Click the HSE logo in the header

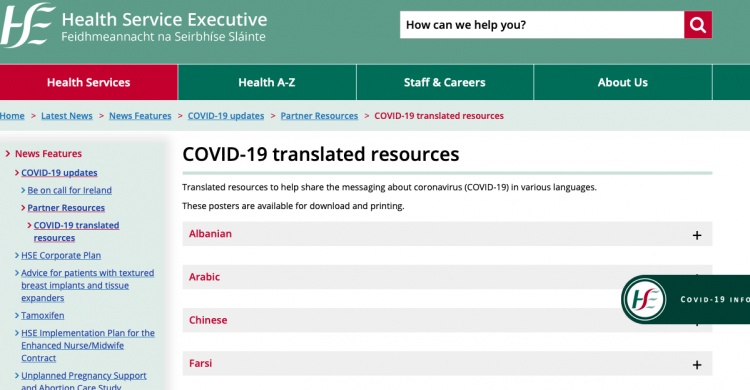point(27,25)
